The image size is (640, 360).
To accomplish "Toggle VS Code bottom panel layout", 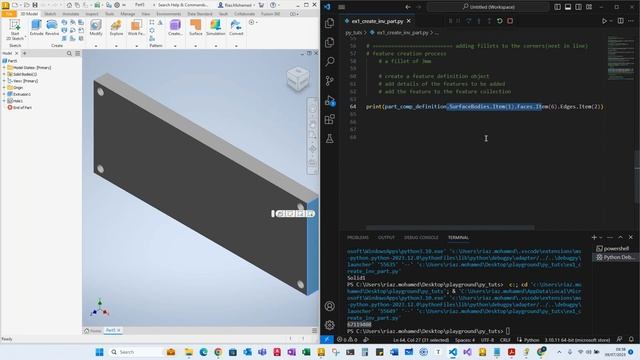I will pyautogui.click(x=568, y=7).
